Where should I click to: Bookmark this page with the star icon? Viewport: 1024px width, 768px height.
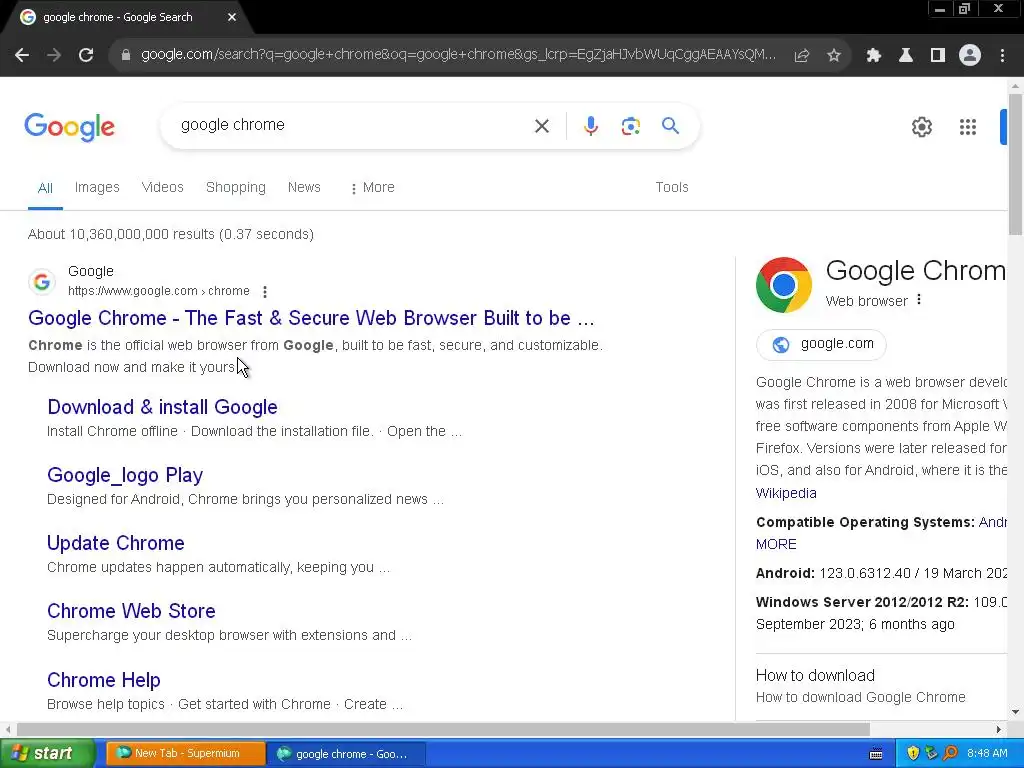(x=833, y=56)
